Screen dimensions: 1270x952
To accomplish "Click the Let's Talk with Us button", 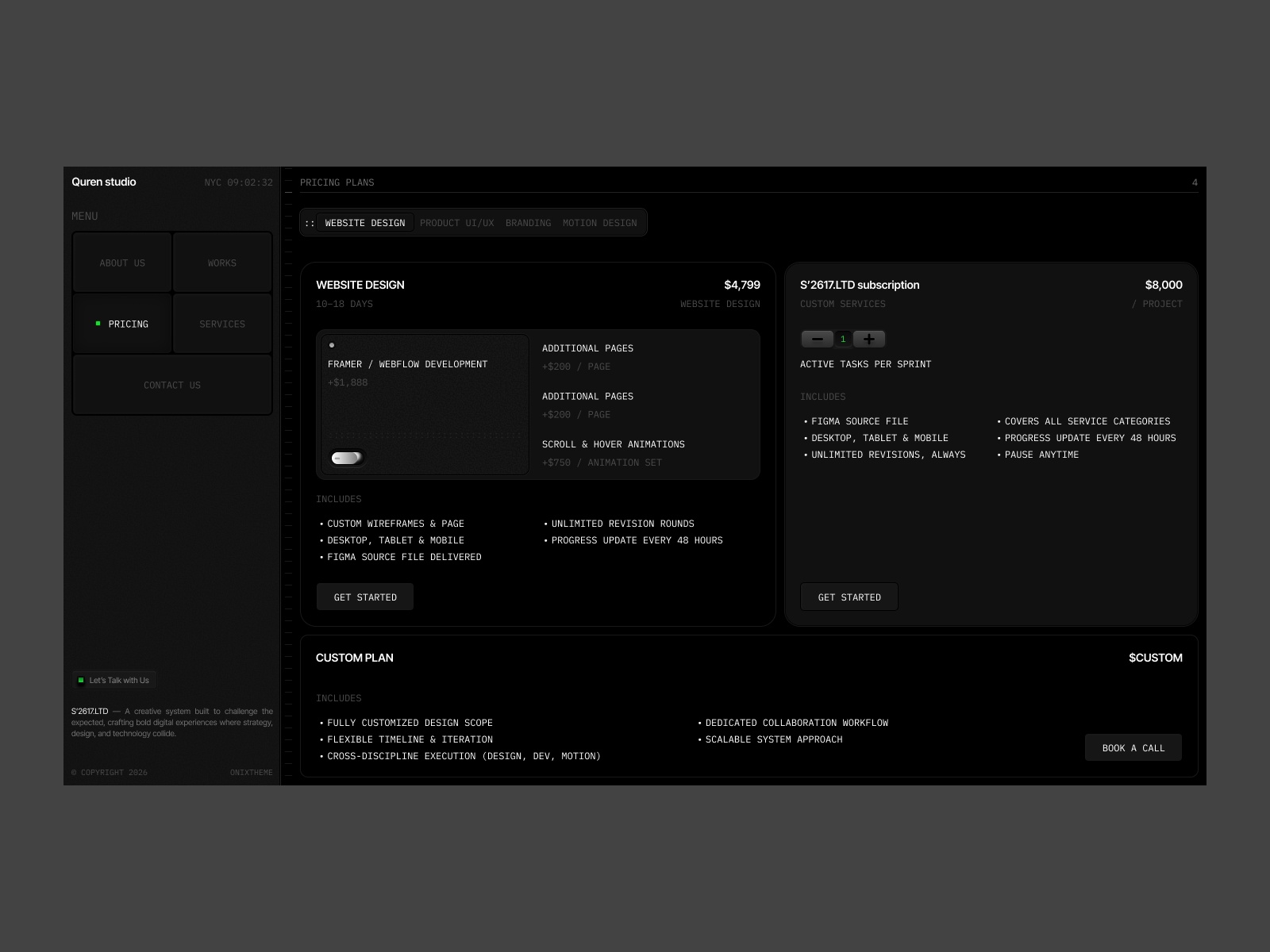I will [114, 680].
